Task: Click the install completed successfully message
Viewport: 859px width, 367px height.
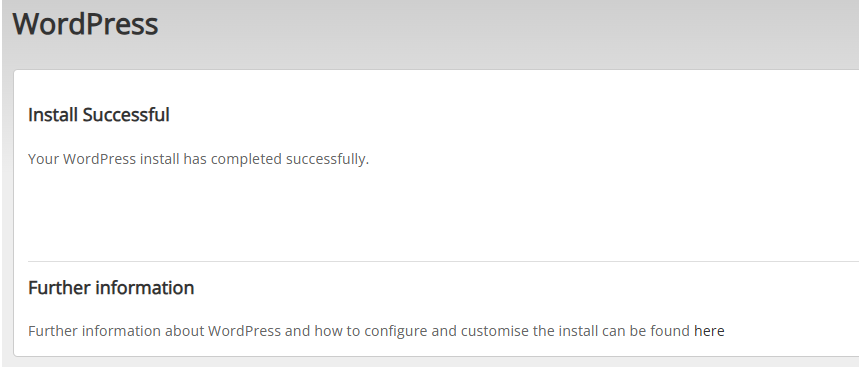Action: 198,159
